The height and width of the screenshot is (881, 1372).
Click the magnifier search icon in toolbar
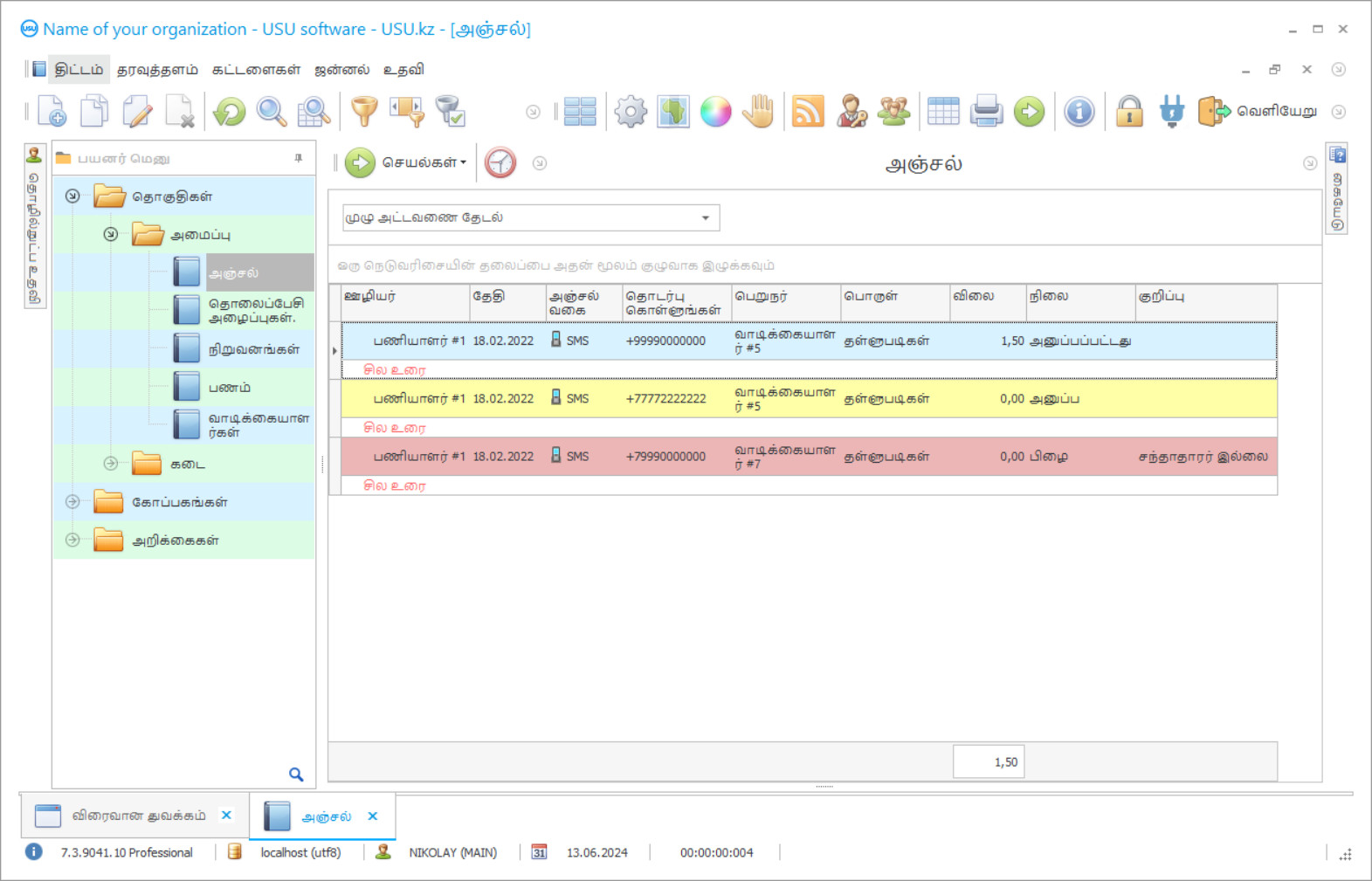point(272,112)
